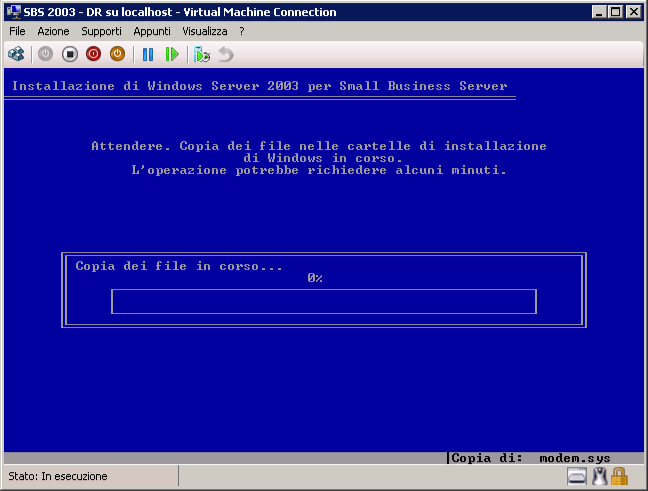
Task: Open the Visualizza menu
Action: (205, 31)
